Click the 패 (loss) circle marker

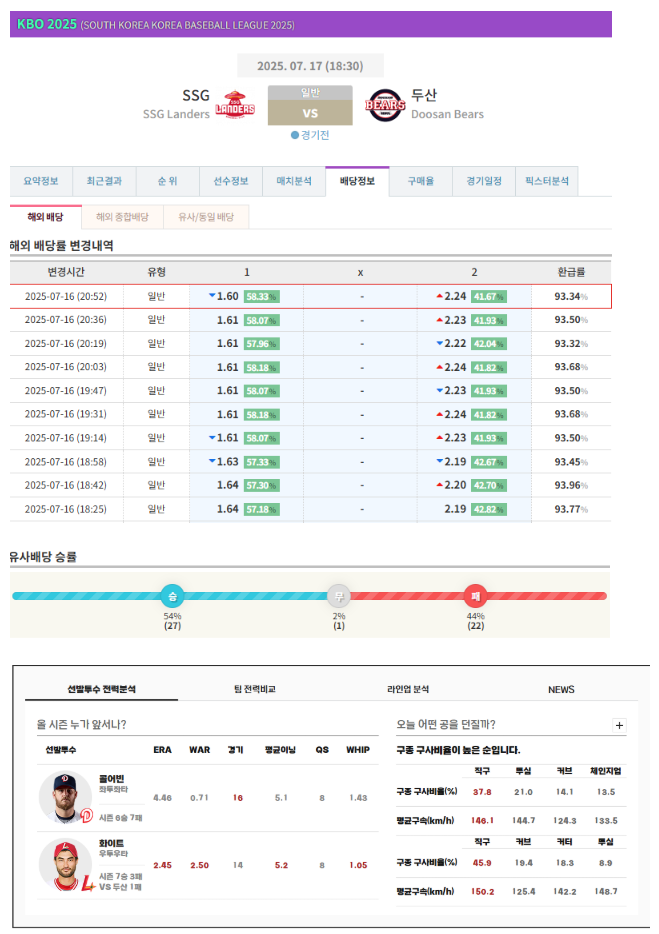click(x=475, y=596)
